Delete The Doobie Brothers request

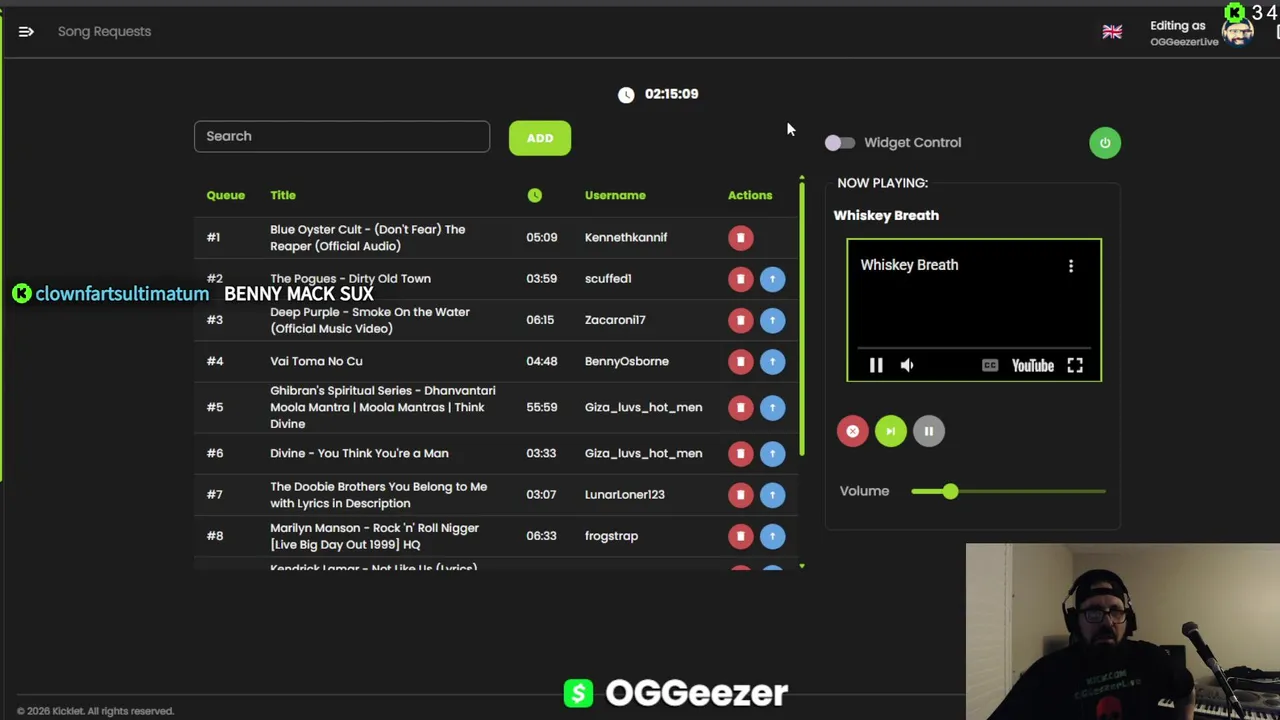click(x=740, y=494)
